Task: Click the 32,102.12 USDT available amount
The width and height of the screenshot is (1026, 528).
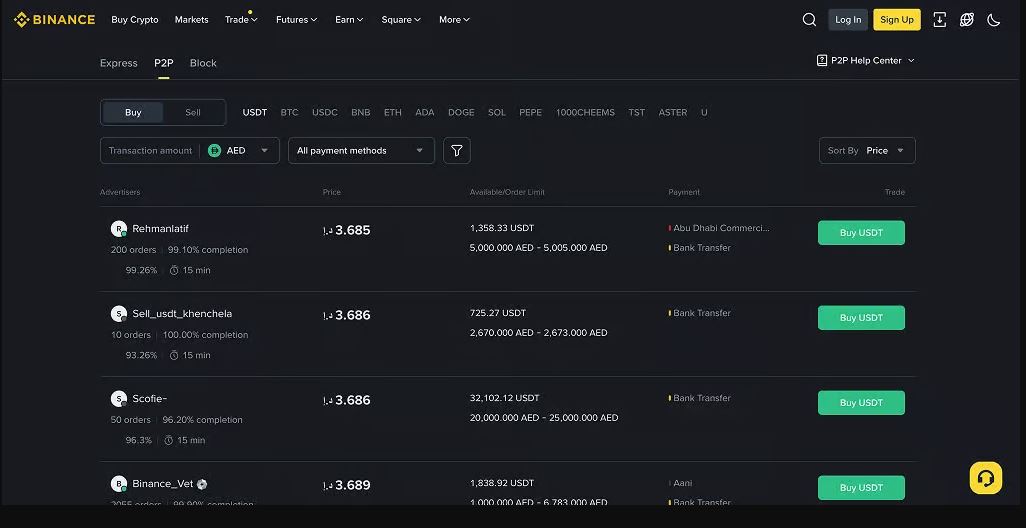Action: (504, 398)
